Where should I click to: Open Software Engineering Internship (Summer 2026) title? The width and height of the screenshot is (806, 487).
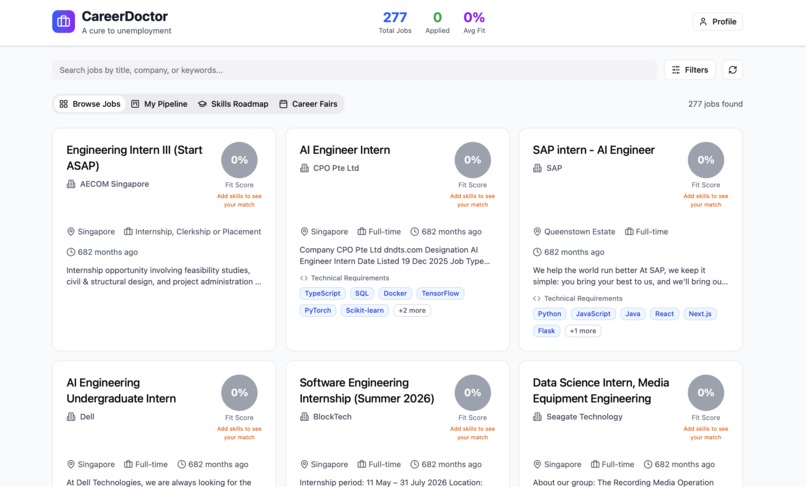[x=367, y=390]
